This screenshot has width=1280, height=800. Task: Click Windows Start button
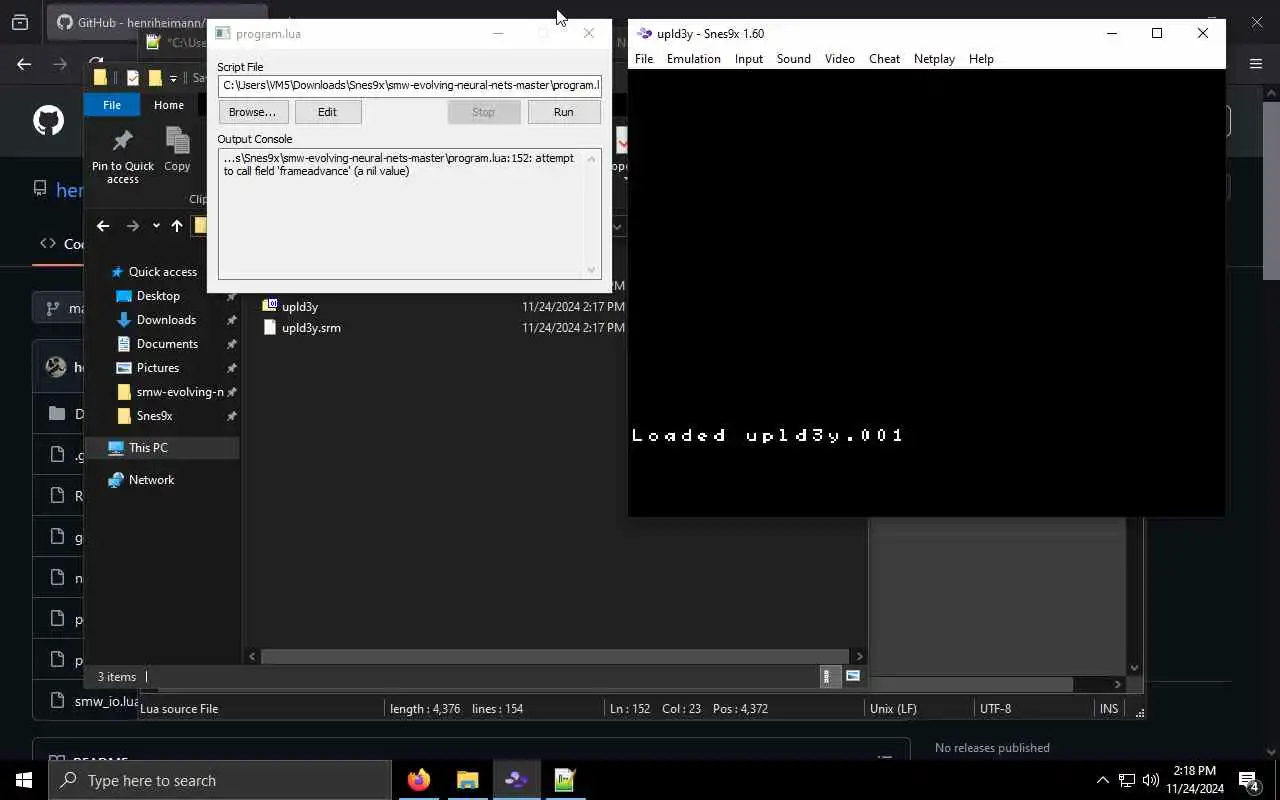(x=24, y=780)
